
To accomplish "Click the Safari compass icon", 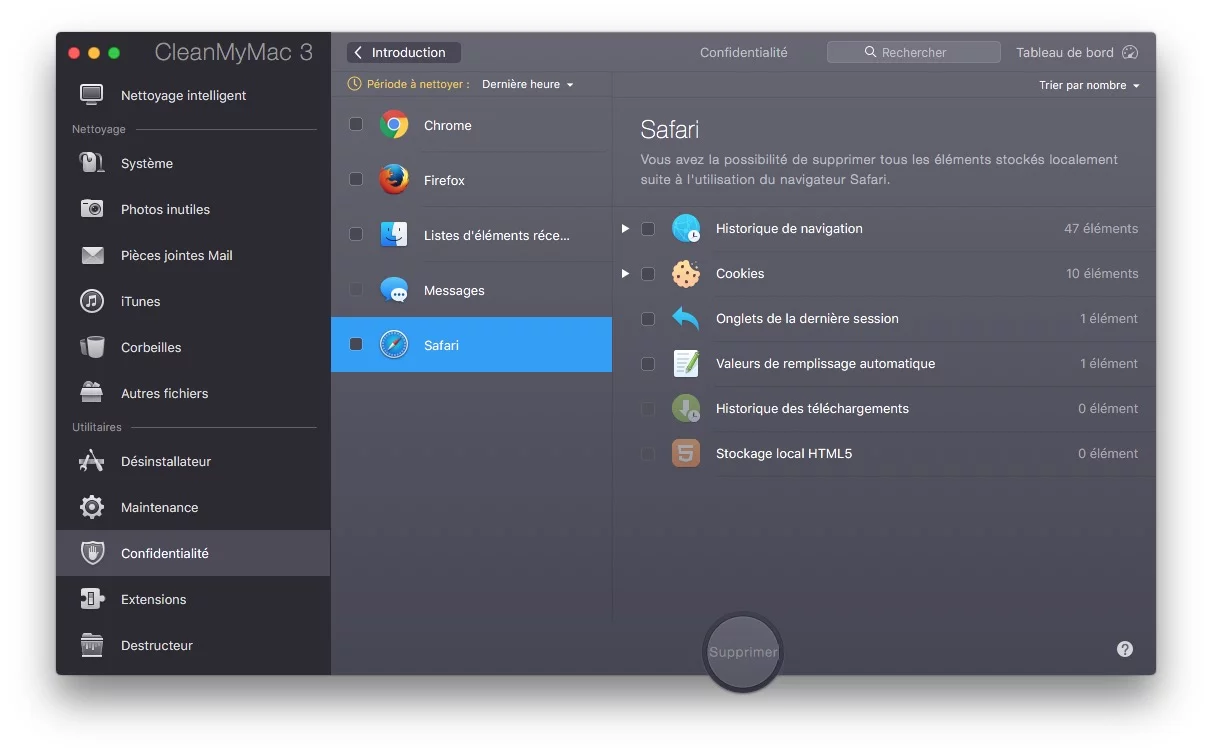I will click(394, 345).
